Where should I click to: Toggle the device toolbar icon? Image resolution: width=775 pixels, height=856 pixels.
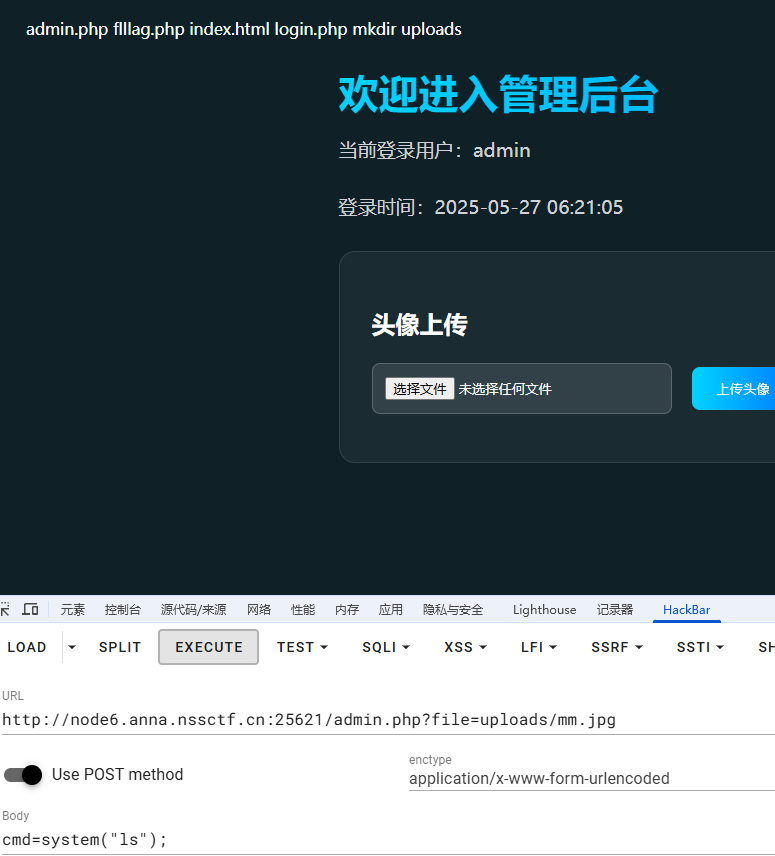pyautogui.click(x=30, y=609)
